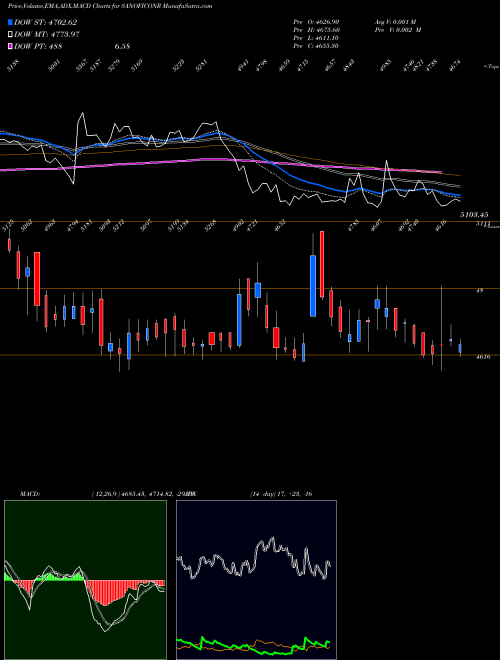
Task: Select the chart title mentioning SANOFICONR MunafaSutra.com
Action: 110,6
